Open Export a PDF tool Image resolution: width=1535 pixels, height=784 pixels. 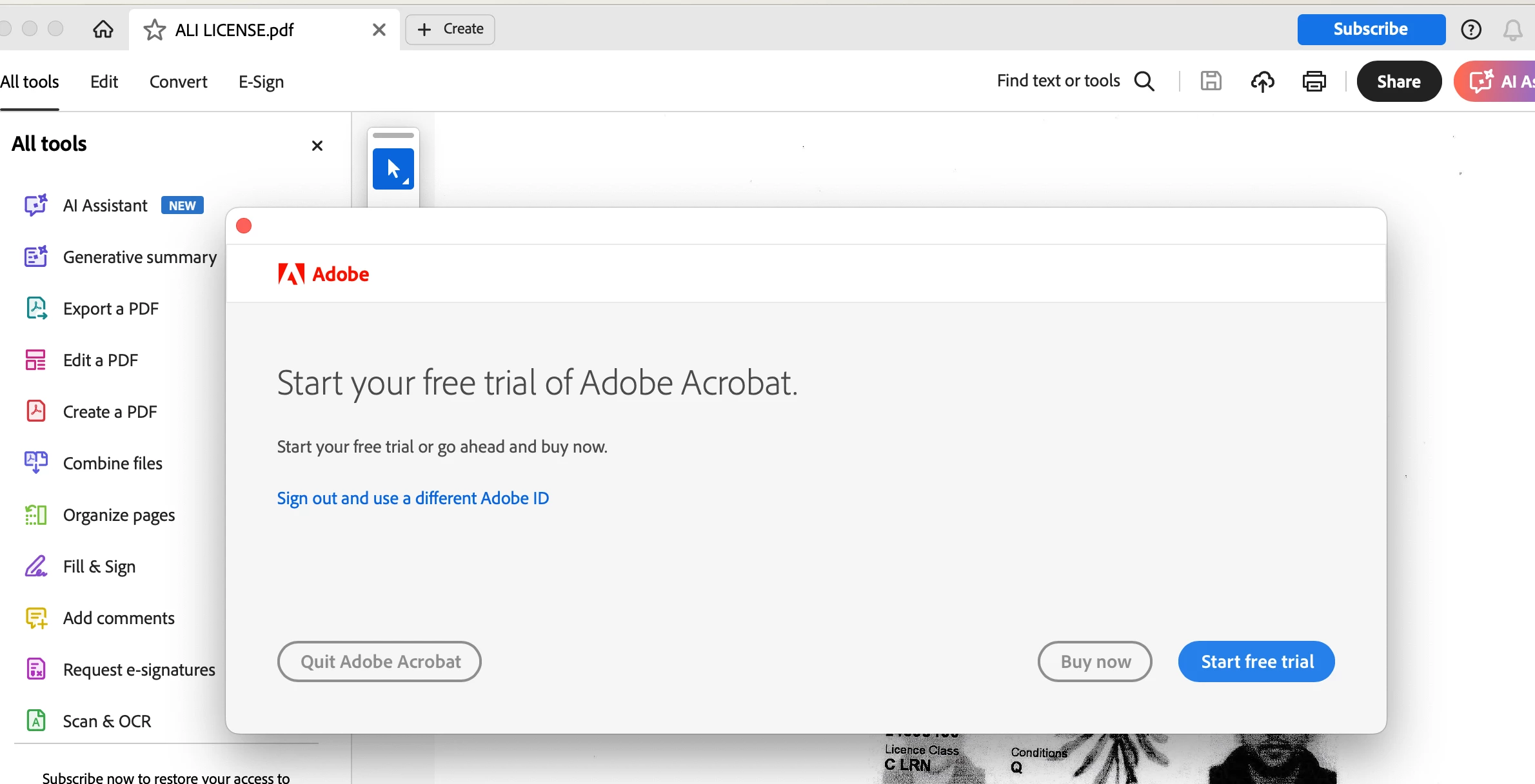[110, 309]
